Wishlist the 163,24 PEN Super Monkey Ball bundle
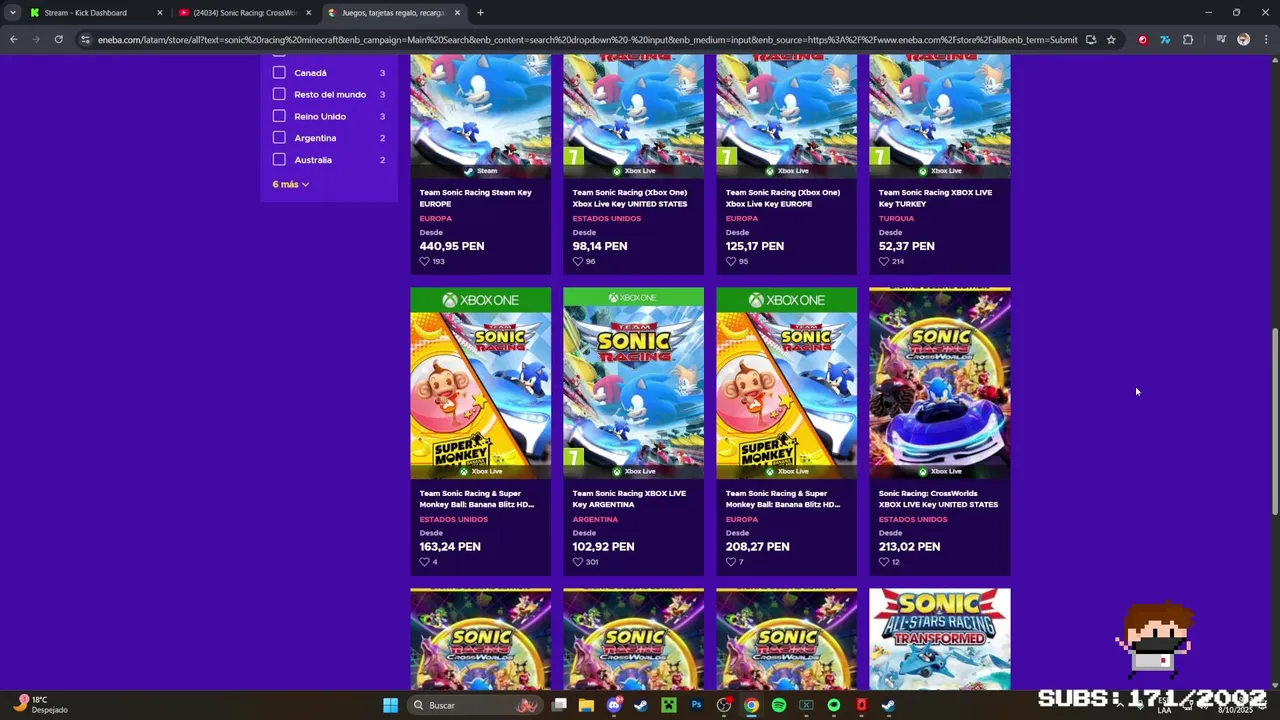1280x720 pixels. pyautogui.click(x=424, y=562)
